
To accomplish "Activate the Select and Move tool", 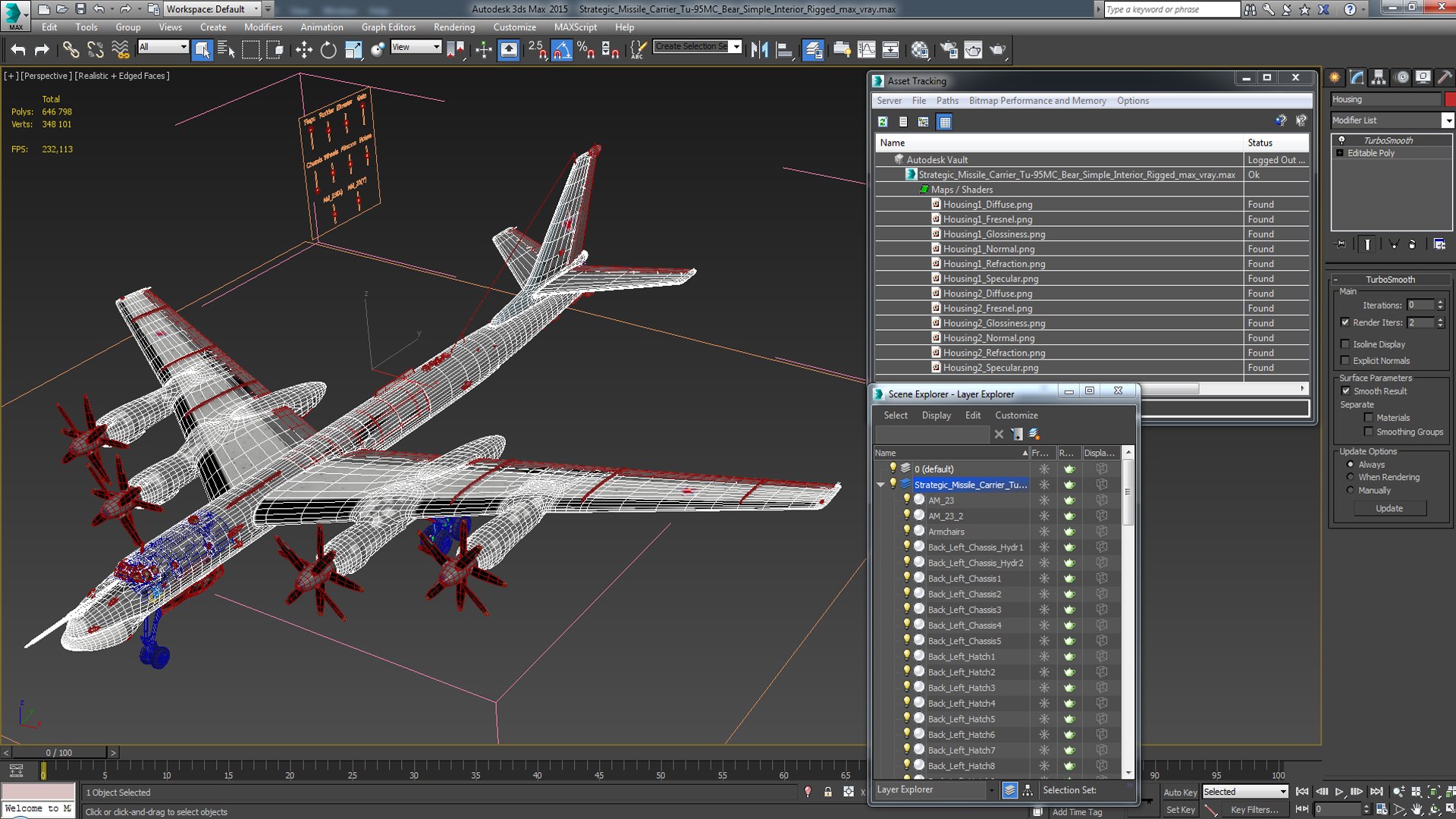I will click(304, 50).
